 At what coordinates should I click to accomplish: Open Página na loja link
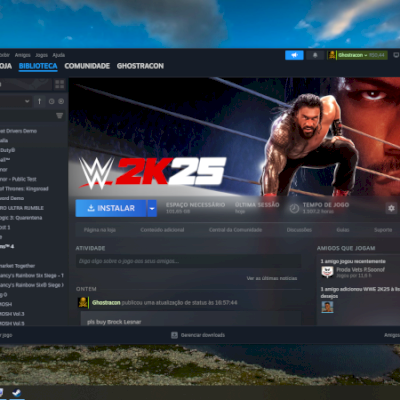[100, 230]
